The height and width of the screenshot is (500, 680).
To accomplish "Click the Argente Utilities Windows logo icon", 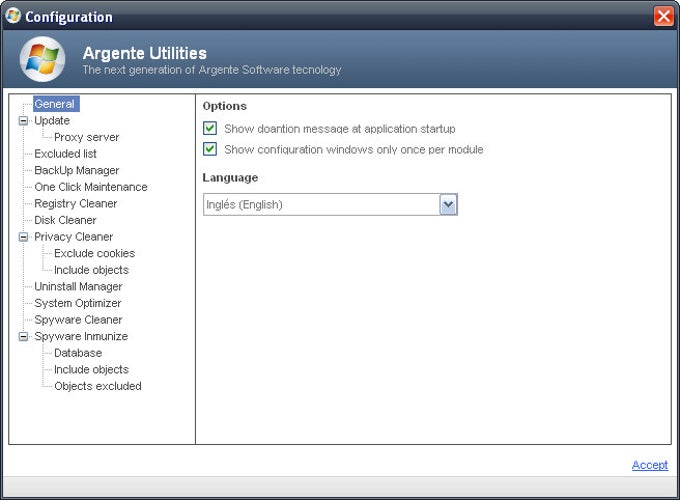I will 42,59.
